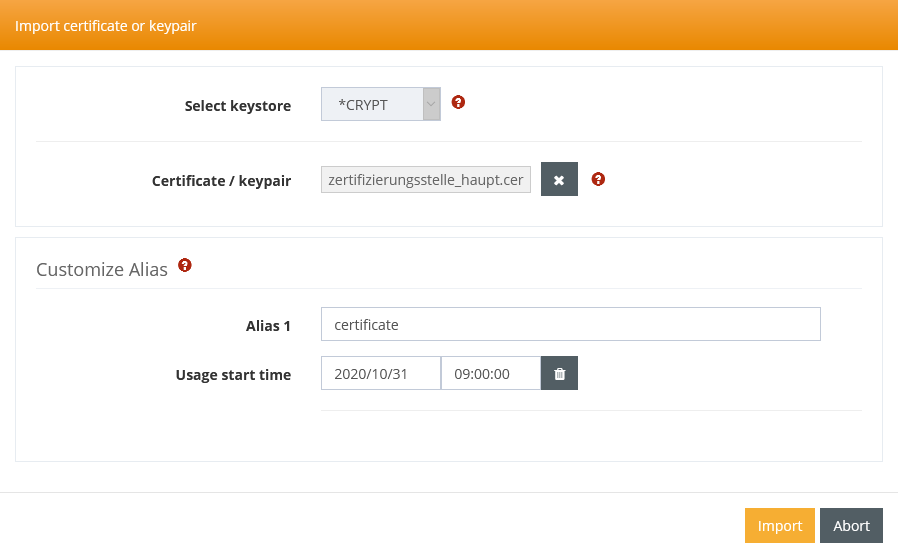This screenshot has height=558, width=898.
Task: Remove selected certificate file with X button
Action: pyautogui.click(x=559, y=180)
